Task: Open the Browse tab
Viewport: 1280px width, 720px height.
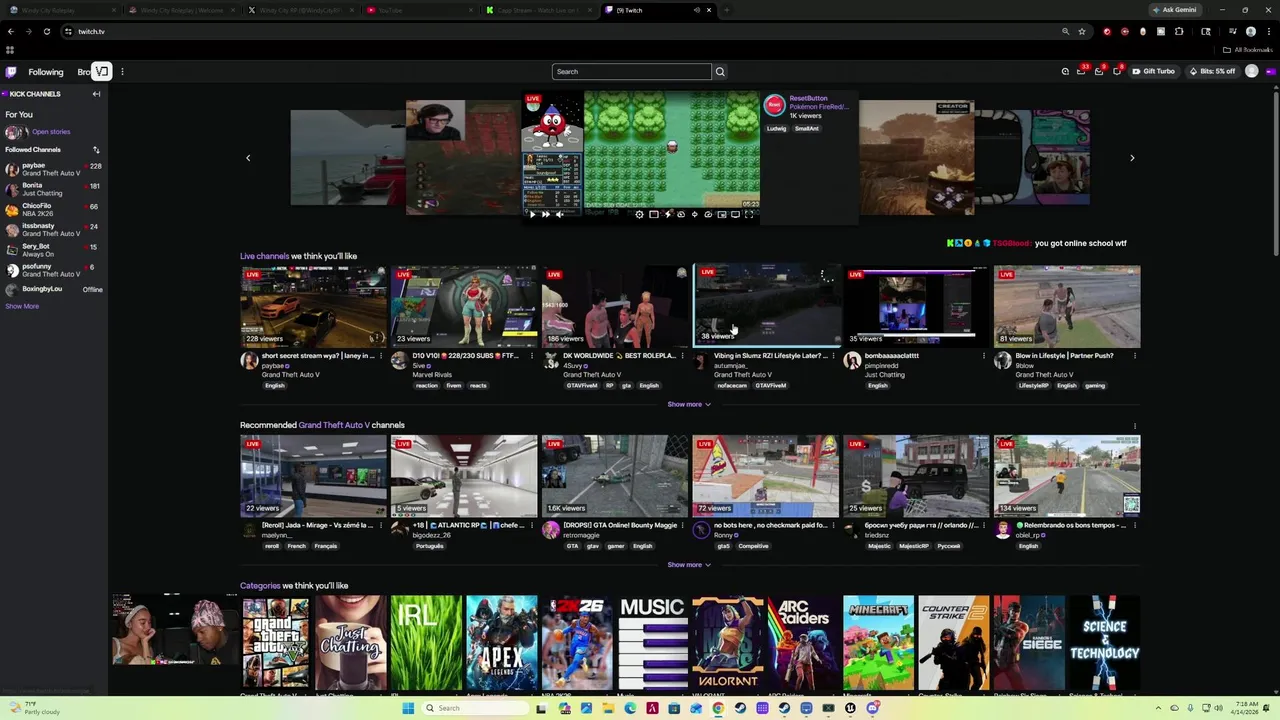Action: (x=84, y=72)
